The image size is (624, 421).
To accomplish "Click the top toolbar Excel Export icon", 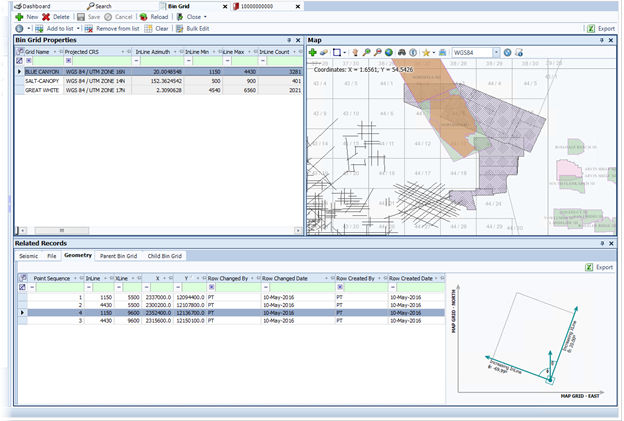I will 591,29.
